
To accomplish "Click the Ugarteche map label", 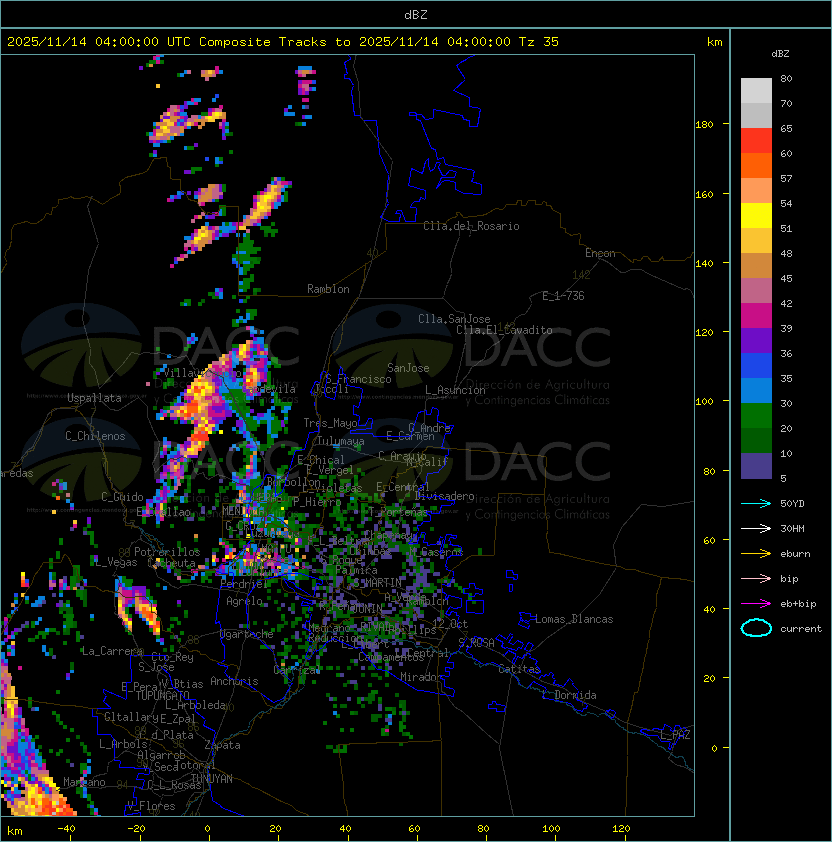I will 247,634.
